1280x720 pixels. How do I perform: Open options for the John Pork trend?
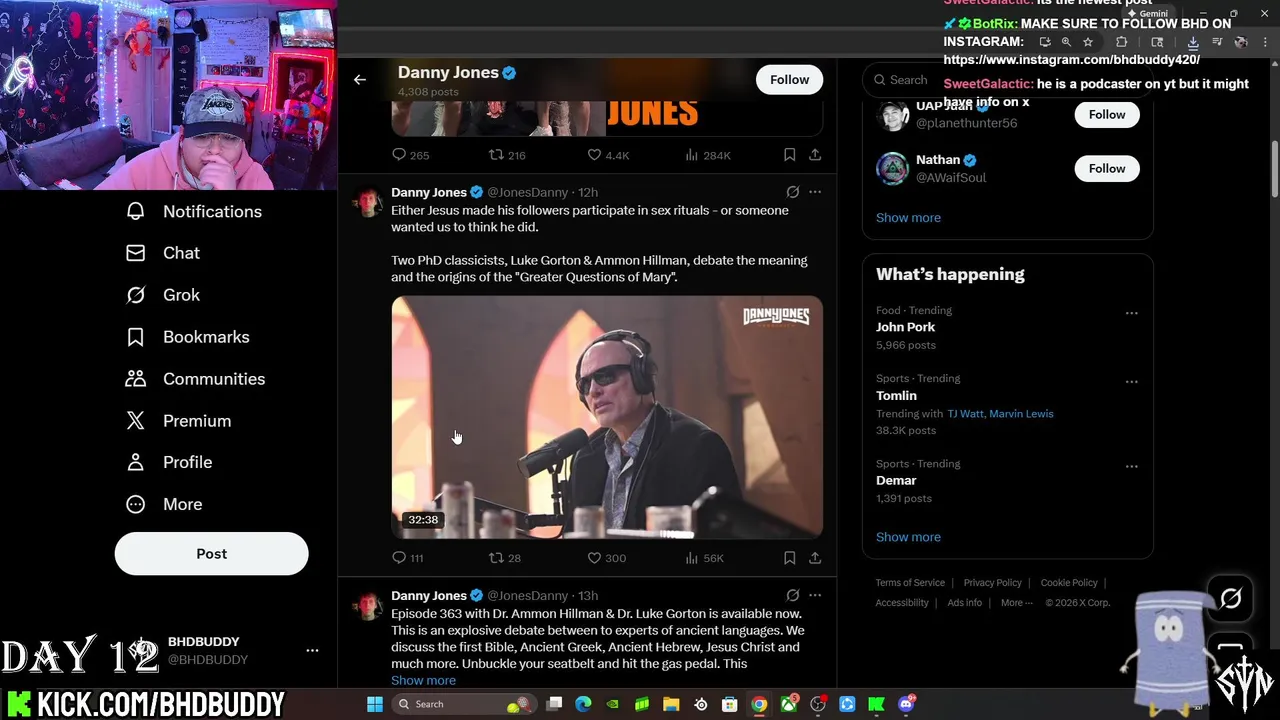tap(1131, 313)
